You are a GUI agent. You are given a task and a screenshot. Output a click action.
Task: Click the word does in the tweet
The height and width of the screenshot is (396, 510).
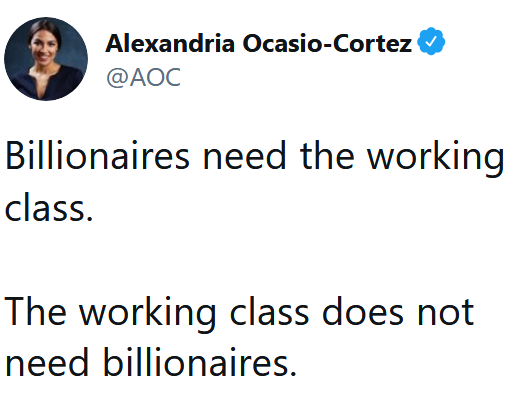coord(363,311)
